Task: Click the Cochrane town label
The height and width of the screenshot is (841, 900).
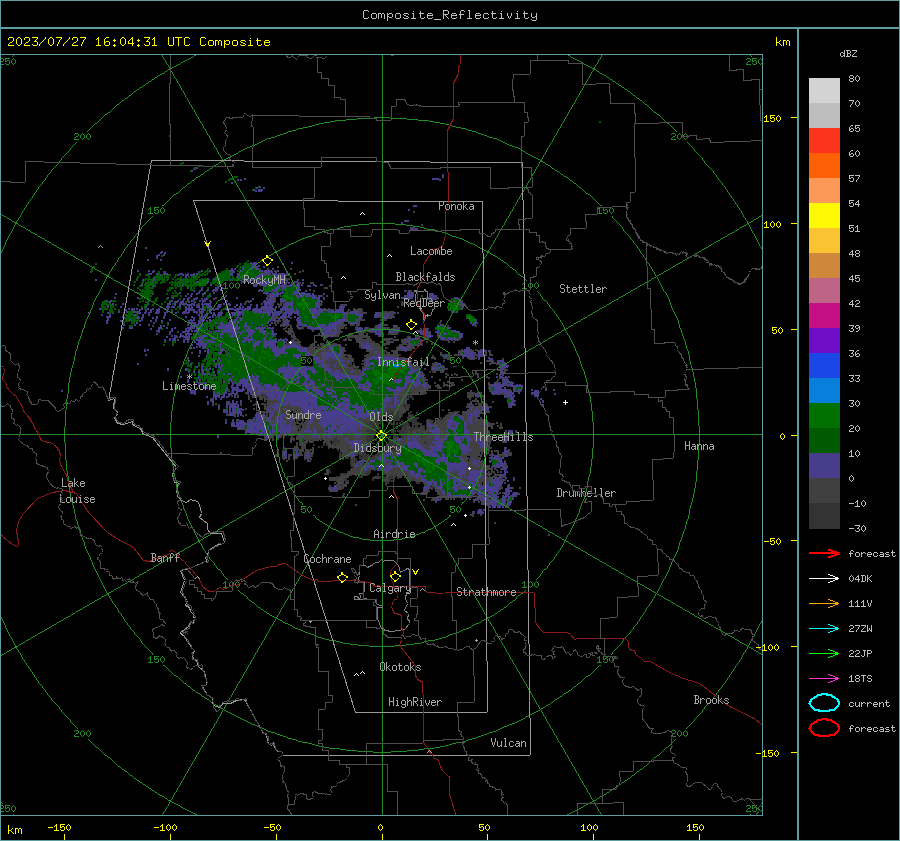Action: (327, 559)
